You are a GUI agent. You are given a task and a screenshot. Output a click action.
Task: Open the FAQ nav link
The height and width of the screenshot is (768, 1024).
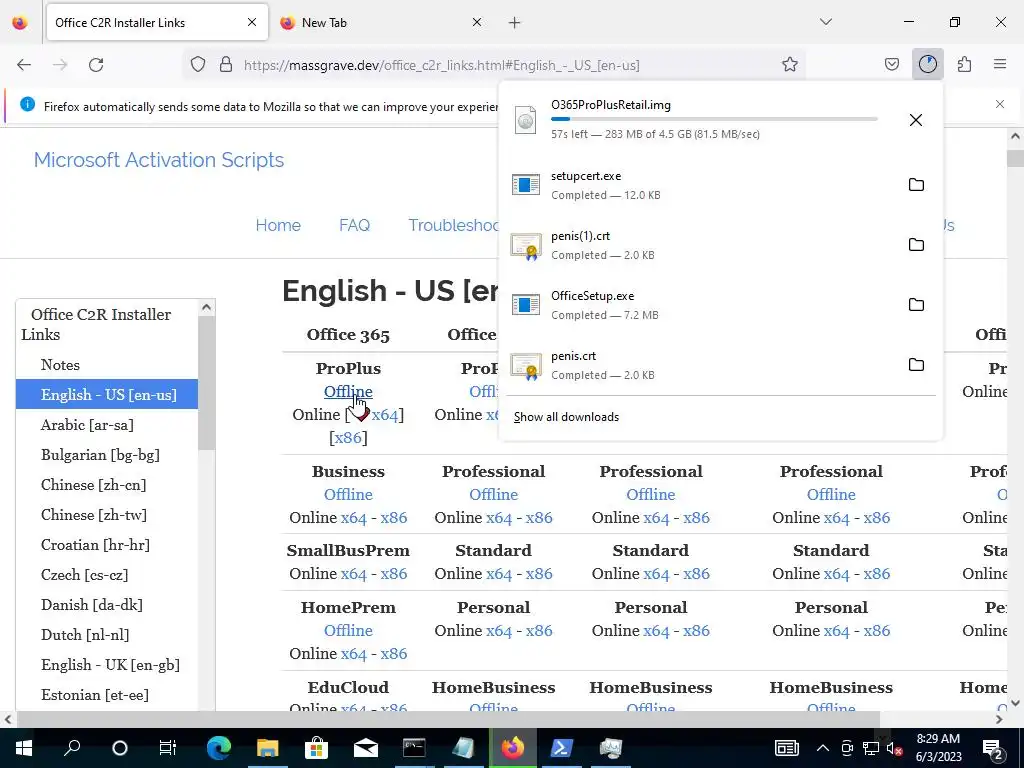tap(355, 225)
